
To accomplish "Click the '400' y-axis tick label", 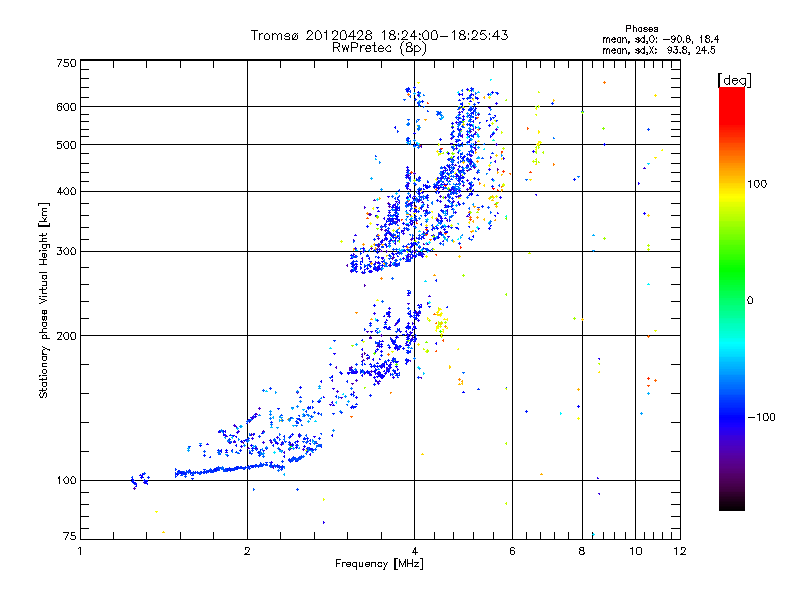I will pyautogui.click(x=66, y=191).
